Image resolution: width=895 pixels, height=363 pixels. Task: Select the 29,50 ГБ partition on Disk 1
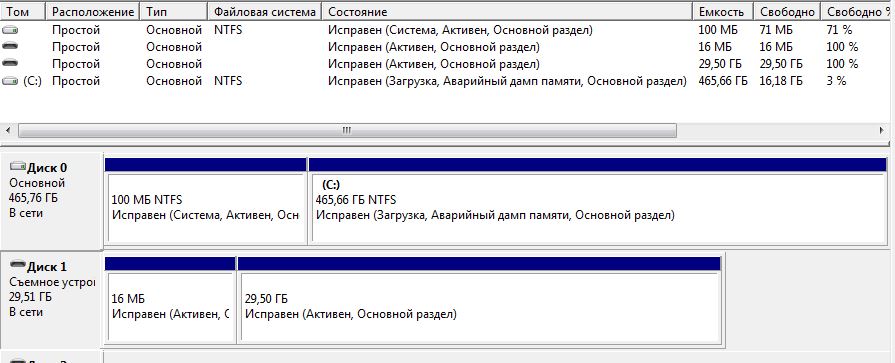[479, 300]
